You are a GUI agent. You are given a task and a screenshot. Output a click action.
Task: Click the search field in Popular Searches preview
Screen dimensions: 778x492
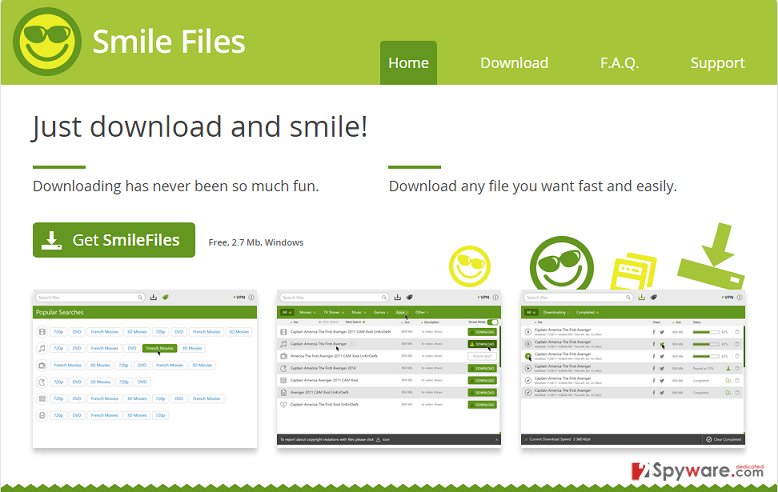(90, 298)
